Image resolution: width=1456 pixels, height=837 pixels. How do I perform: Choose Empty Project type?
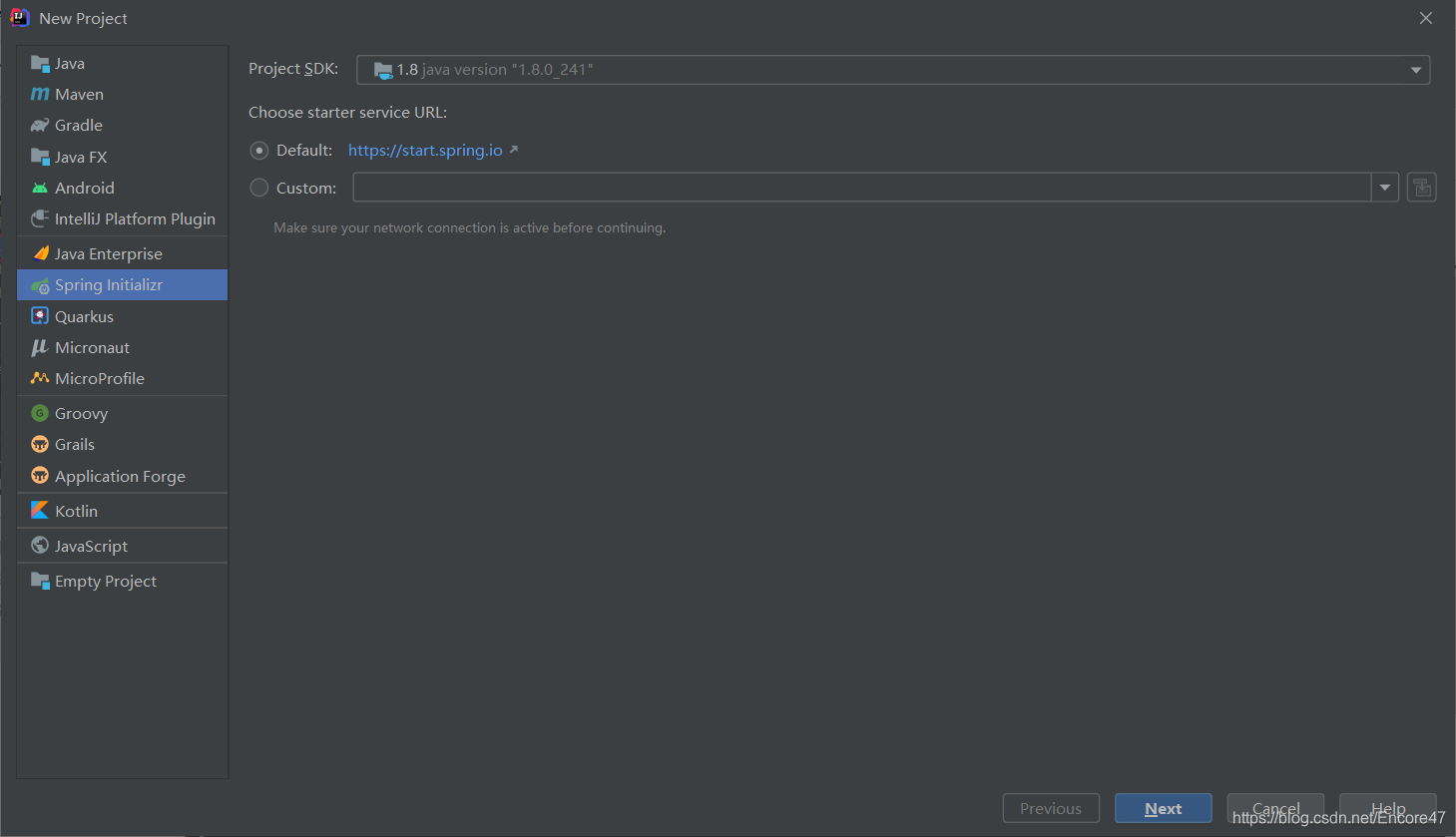coord(123,581)
